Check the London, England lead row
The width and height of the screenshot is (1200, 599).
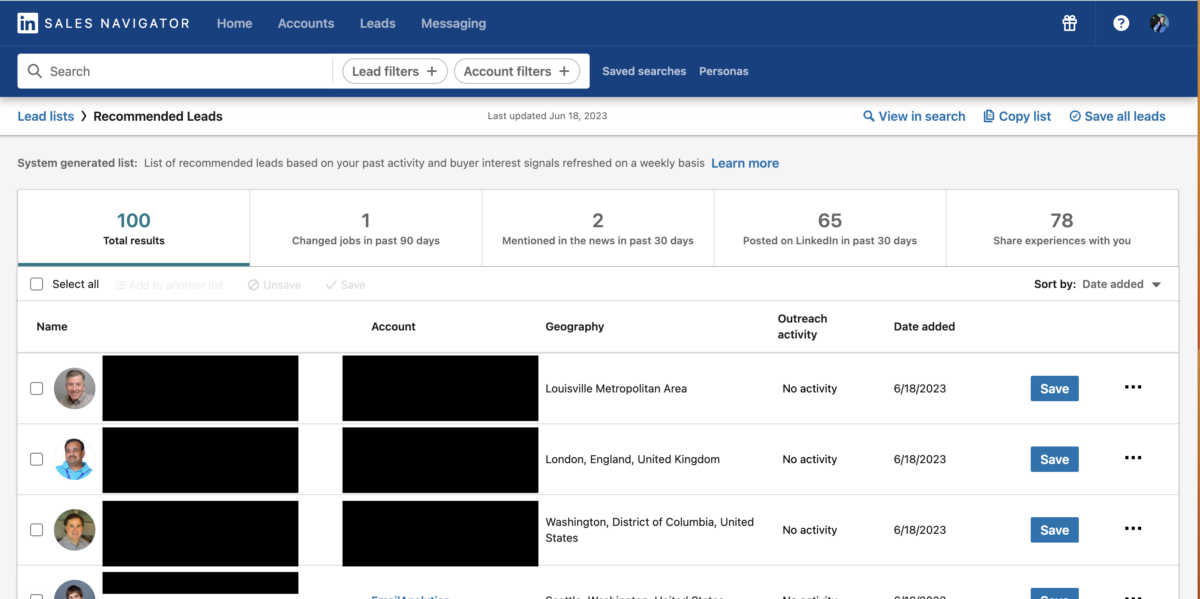(x=37, y=459)
